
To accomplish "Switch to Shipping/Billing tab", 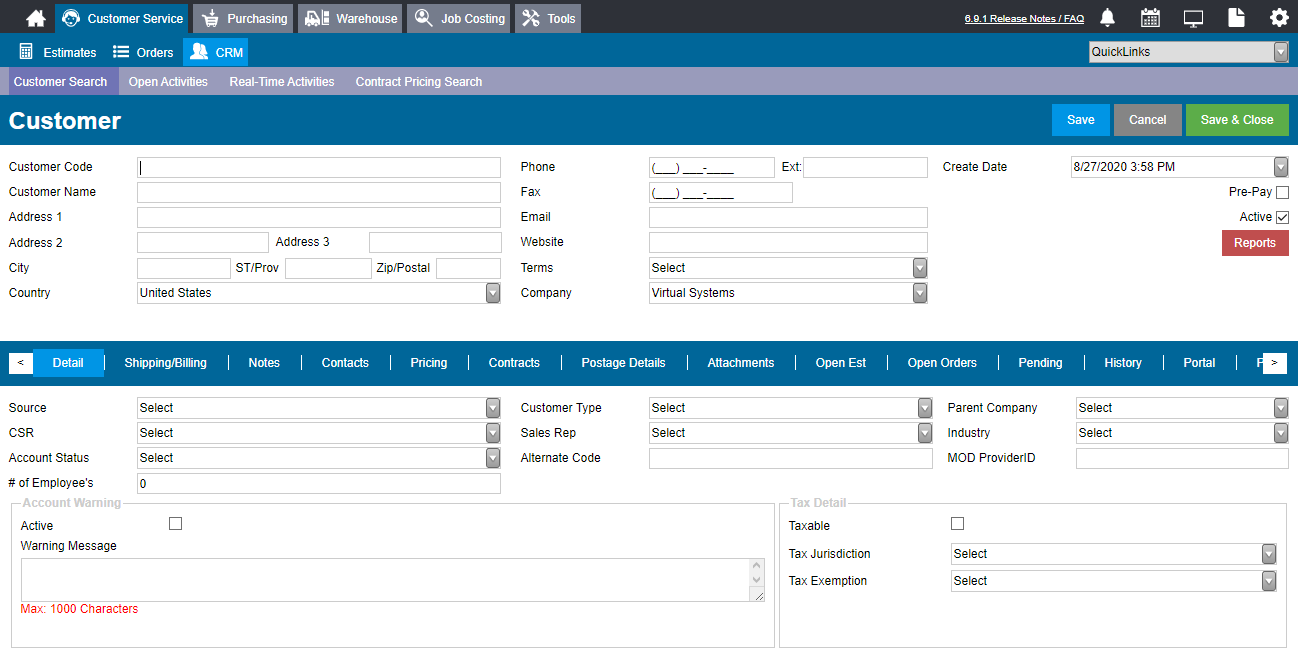I will pos(166,363).
